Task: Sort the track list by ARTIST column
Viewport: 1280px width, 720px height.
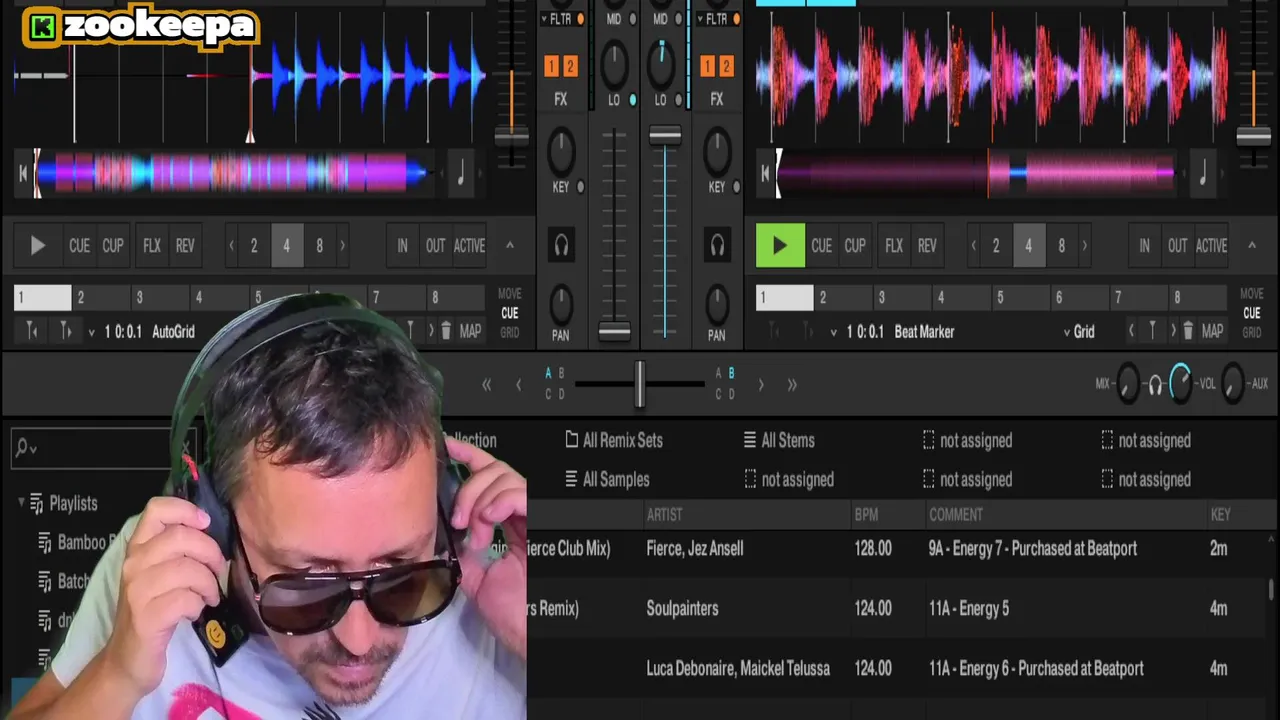Action: click(x=665, y=514)
